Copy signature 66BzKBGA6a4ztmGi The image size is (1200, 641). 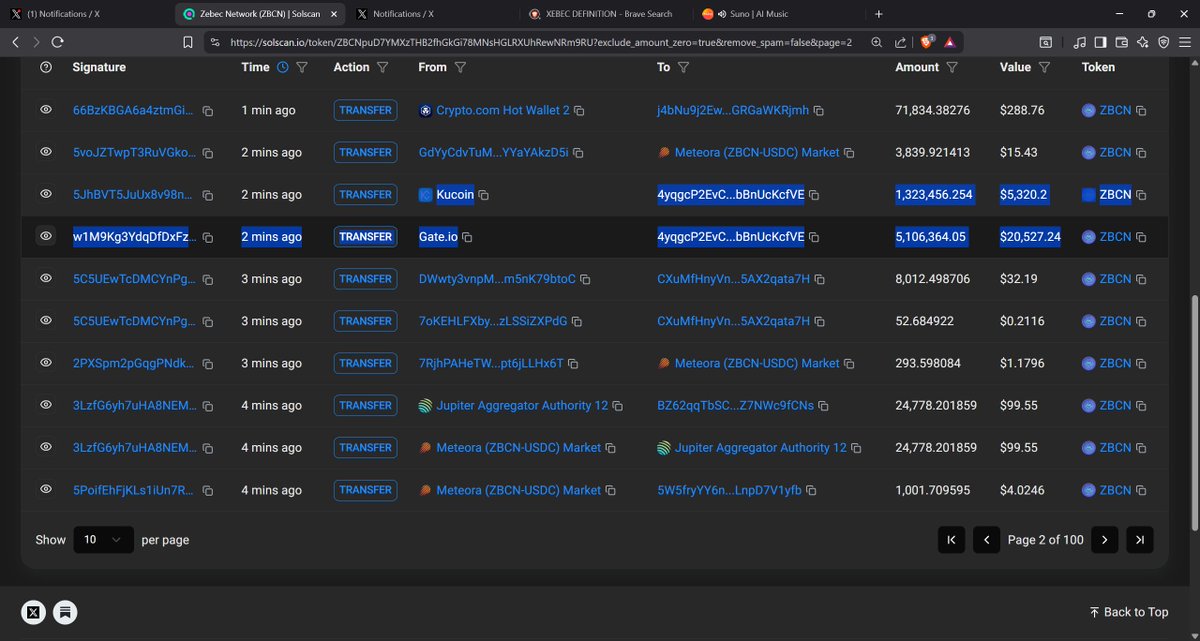point(208,111)
